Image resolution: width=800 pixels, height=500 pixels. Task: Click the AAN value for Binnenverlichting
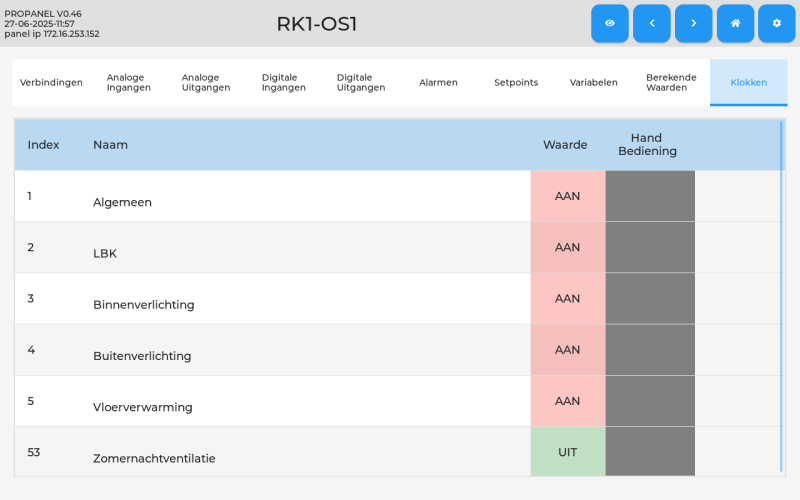tap(568, 298)
